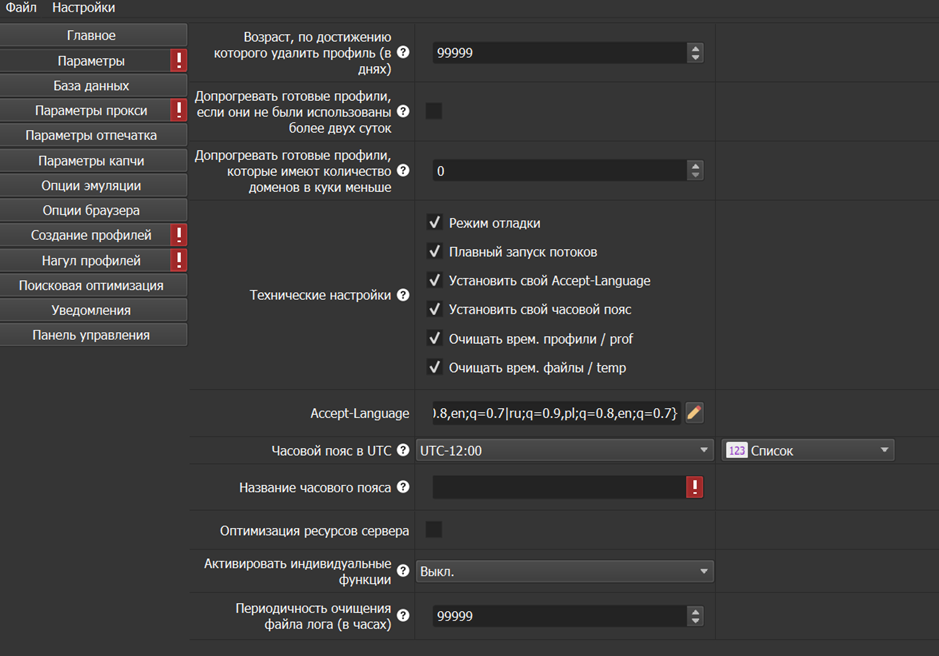Open Параметры отпечатка section

(92, 135)
